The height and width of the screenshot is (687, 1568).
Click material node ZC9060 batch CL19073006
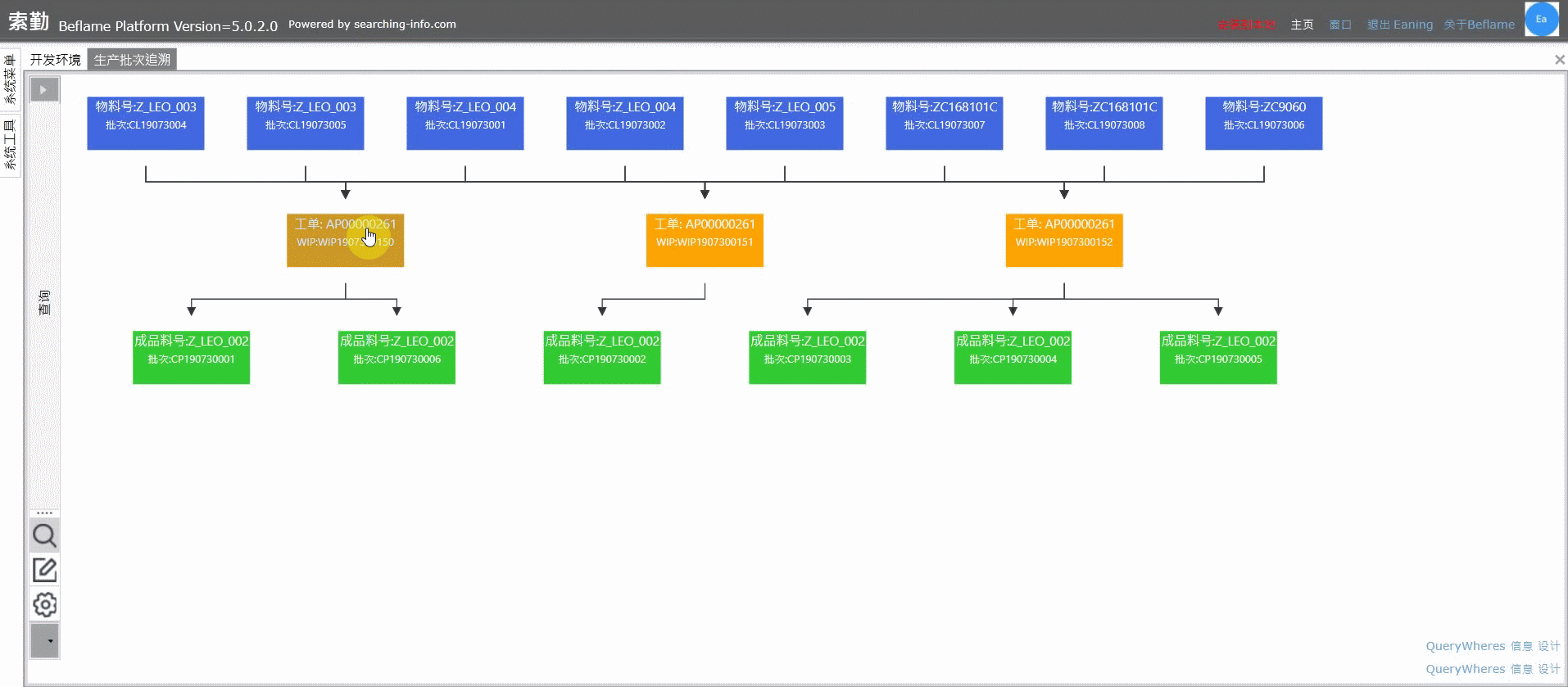1264,124
